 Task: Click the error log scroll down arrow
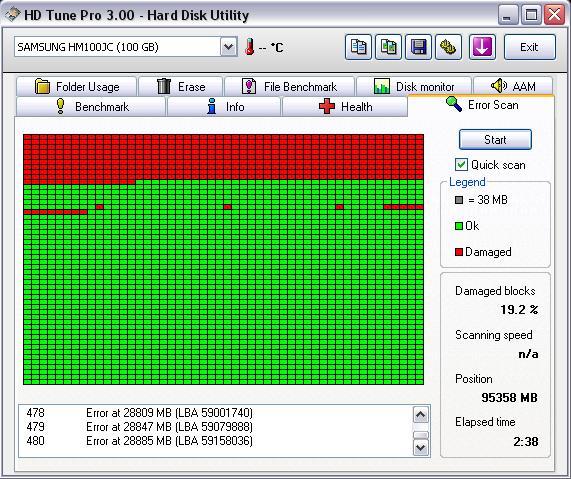pos(421,447)
